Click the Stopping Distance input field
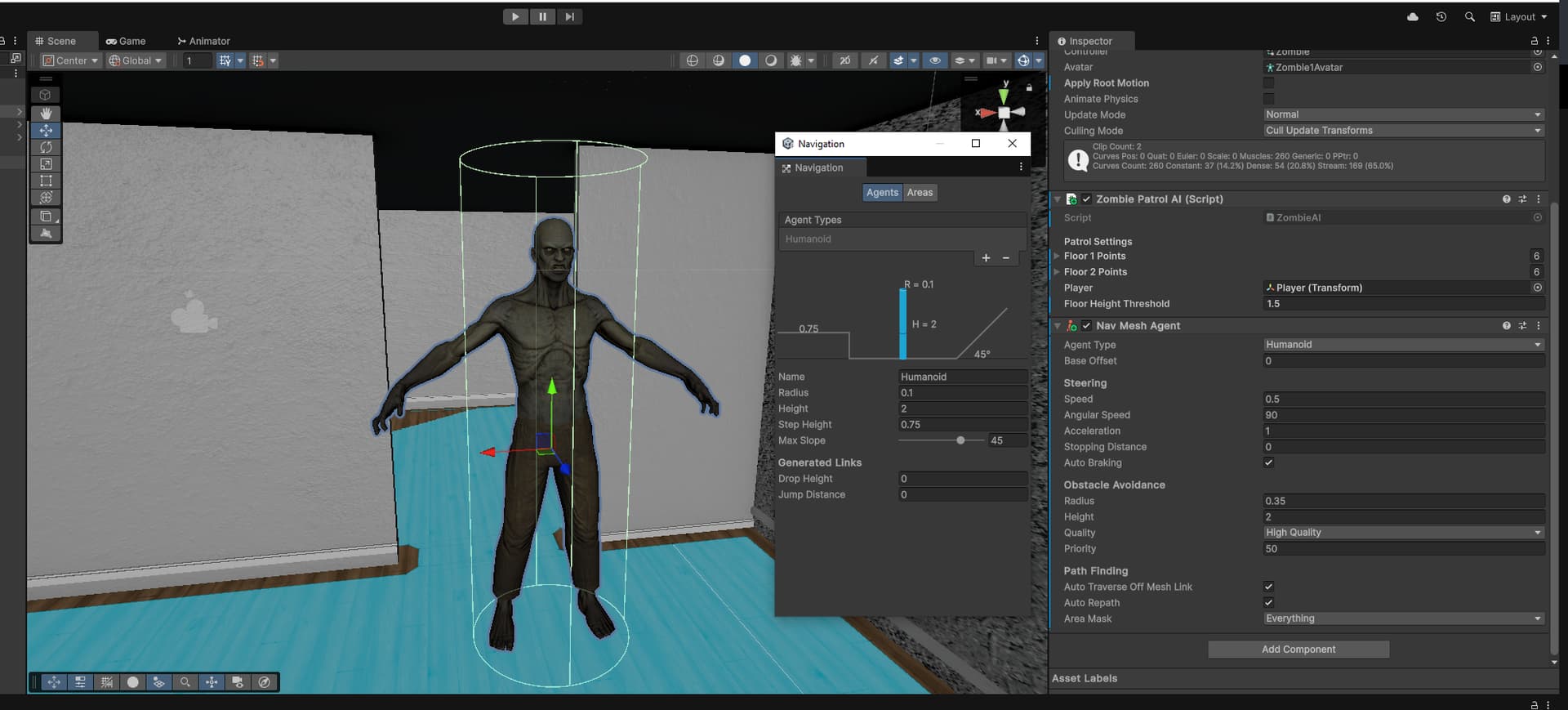This screenshot has width=1568, height=710. pyautogui.click(x=1402, y=447)
